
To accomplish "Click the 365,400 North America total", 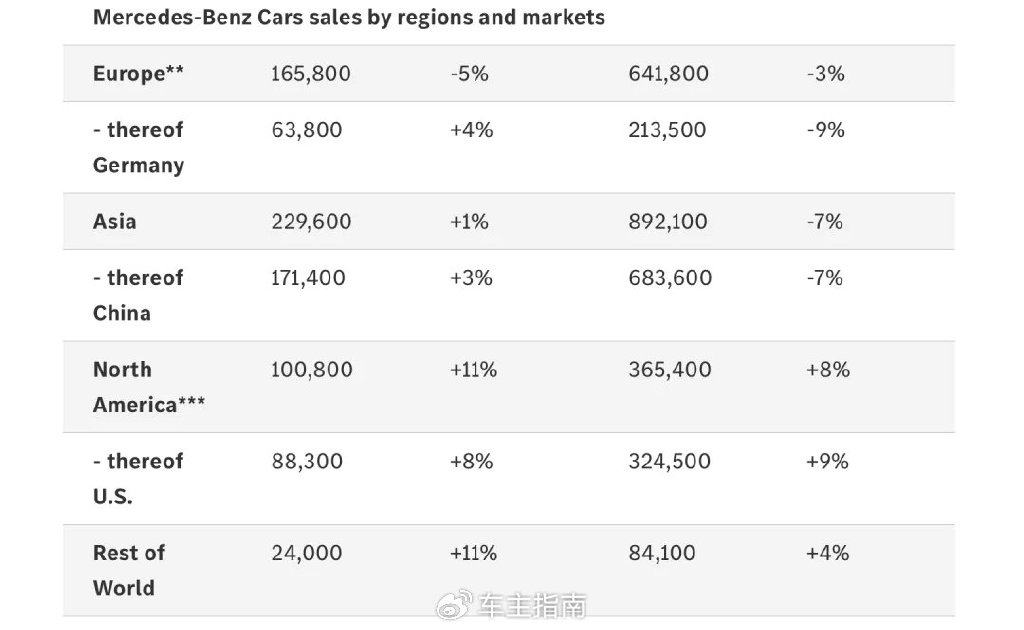I will (x=669, y=369).
